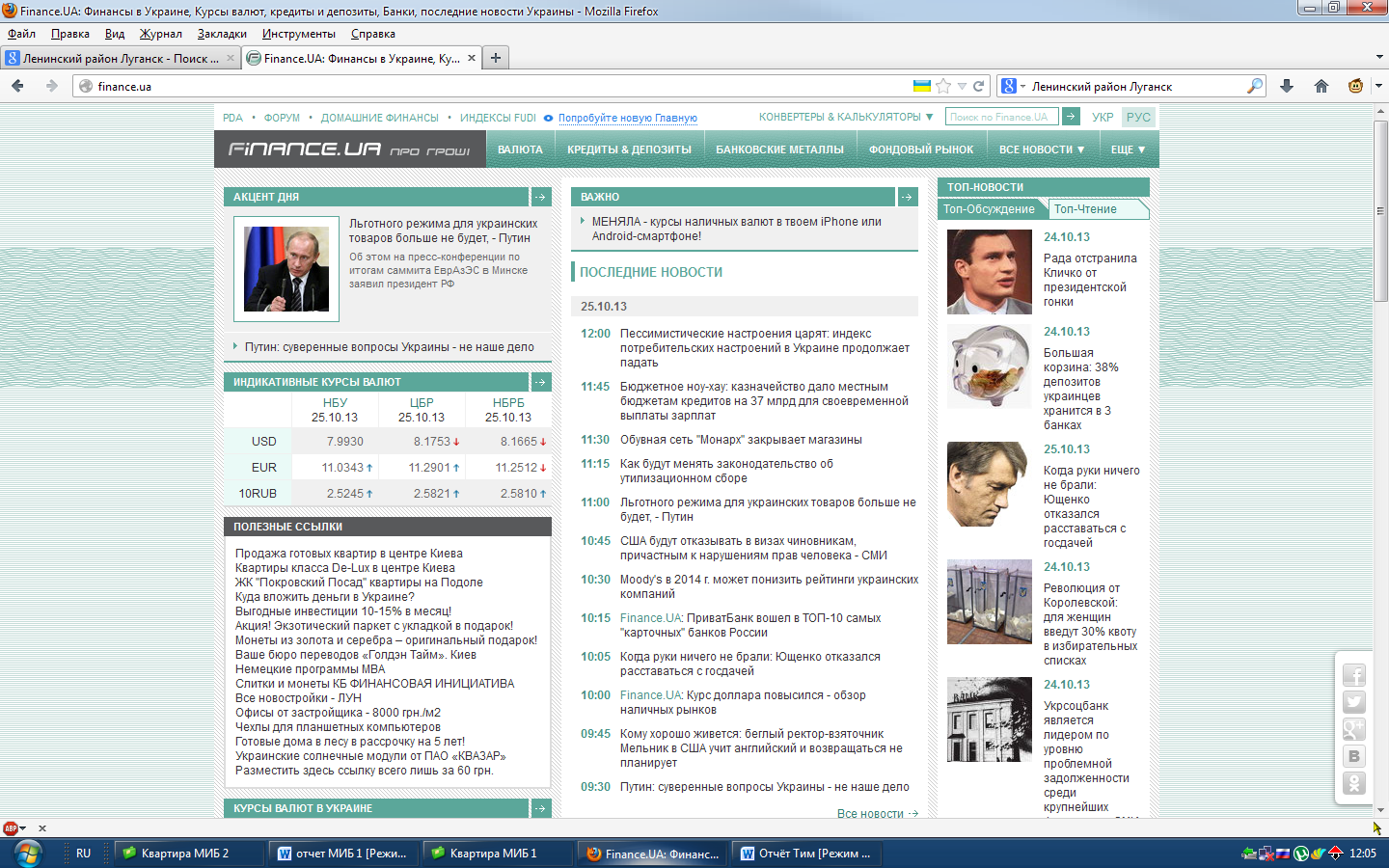Run the search with magnifying glass icon
Viewport: 1389px width, 868px height.
click(1254, 86)
